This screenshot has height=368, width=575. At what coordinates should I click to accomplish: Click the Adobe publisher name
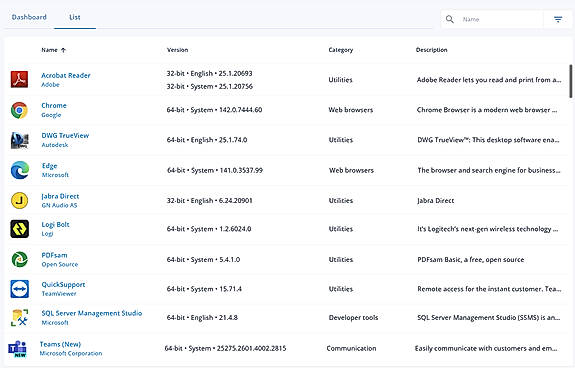coord(50,85)
